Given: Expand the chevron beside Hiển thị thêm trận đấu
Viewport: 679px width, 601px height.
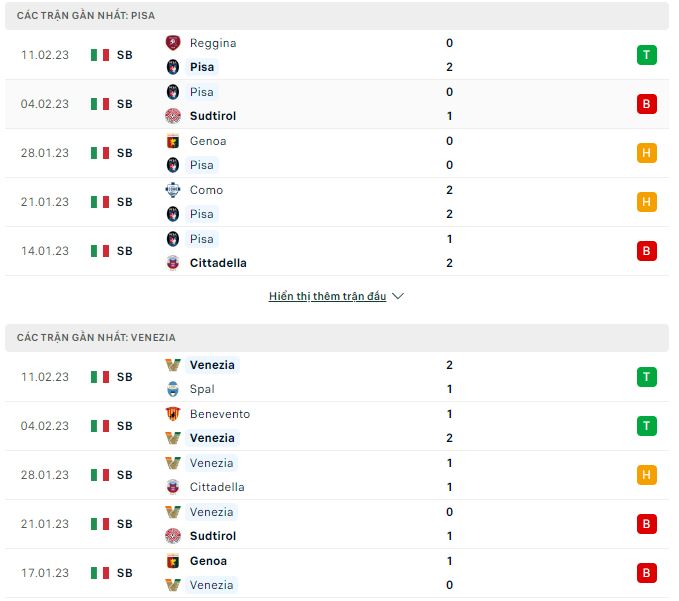Looking at the screenshot, I should pyautogui.click(x=398, y=297).
